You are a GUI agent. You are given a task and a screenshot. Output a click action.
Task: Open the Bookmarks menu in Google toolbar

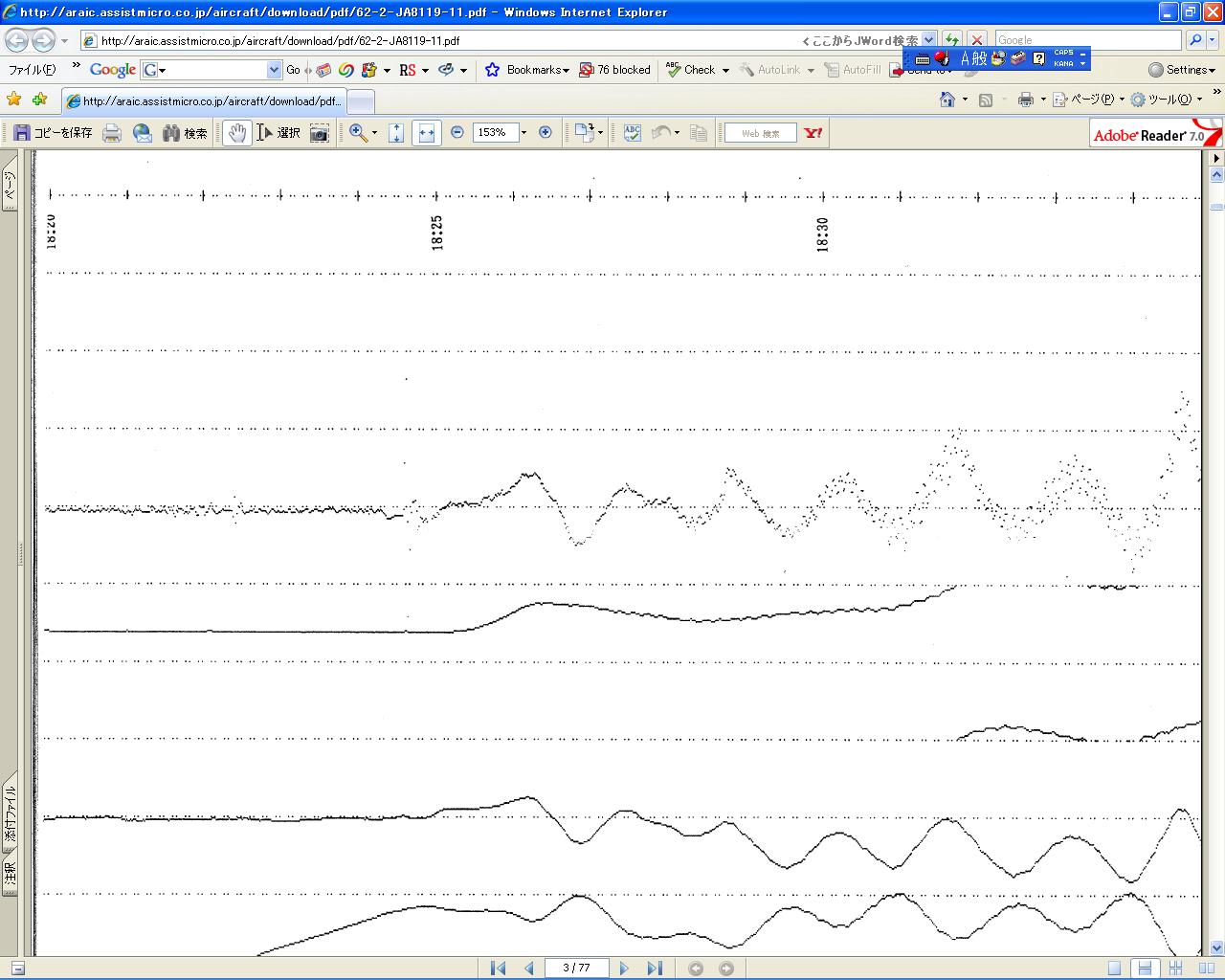coord(529,70)
